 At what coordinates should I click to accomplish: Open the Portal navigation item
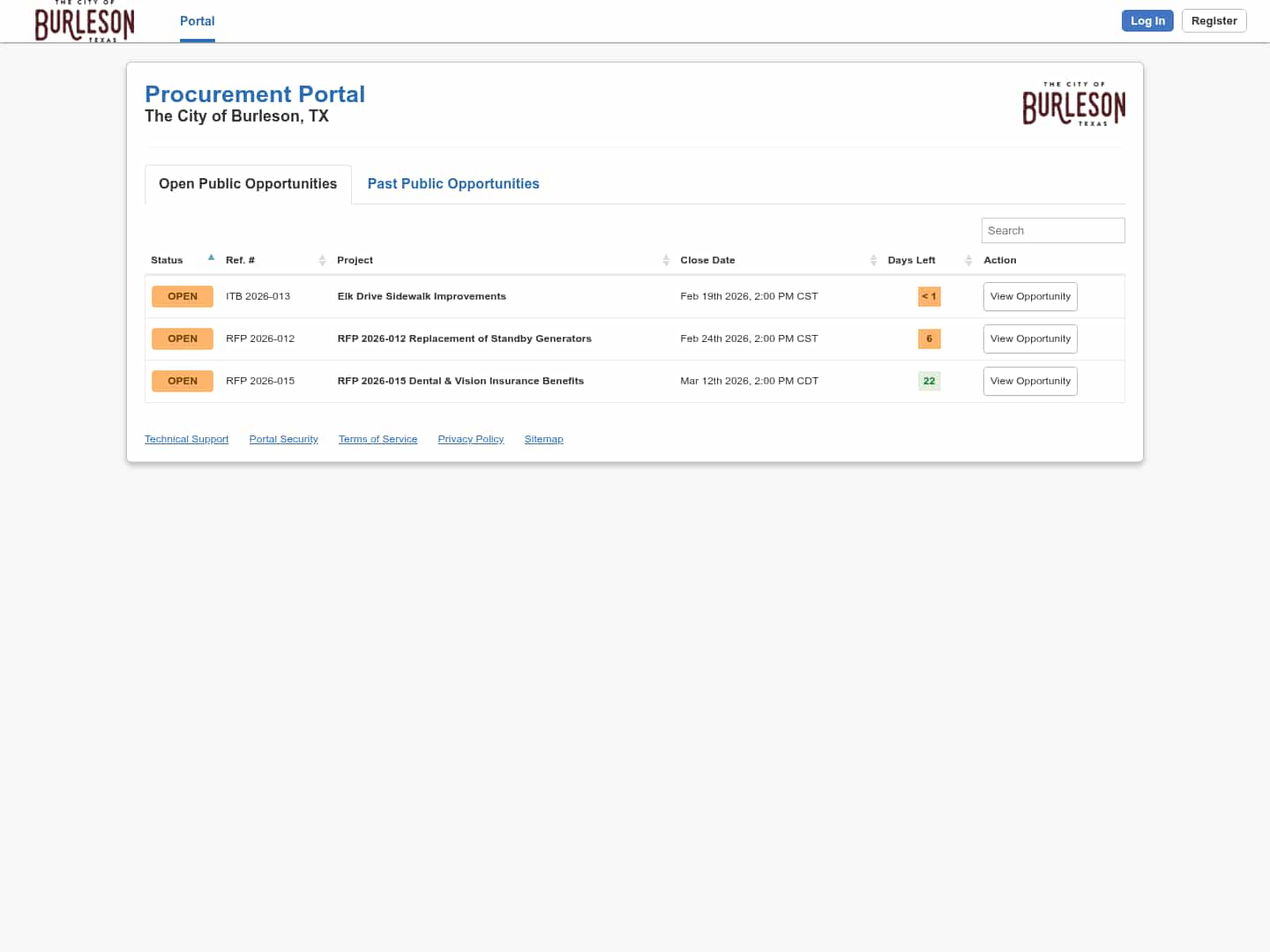[197, 21]
